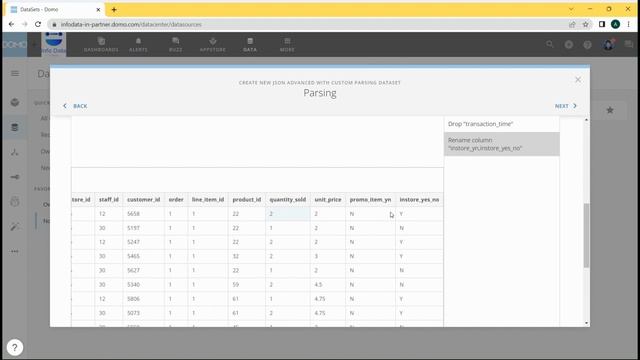Click the key accounts icon in sidebar
Viewport: 640px width, 360px height.
point(15,177)
